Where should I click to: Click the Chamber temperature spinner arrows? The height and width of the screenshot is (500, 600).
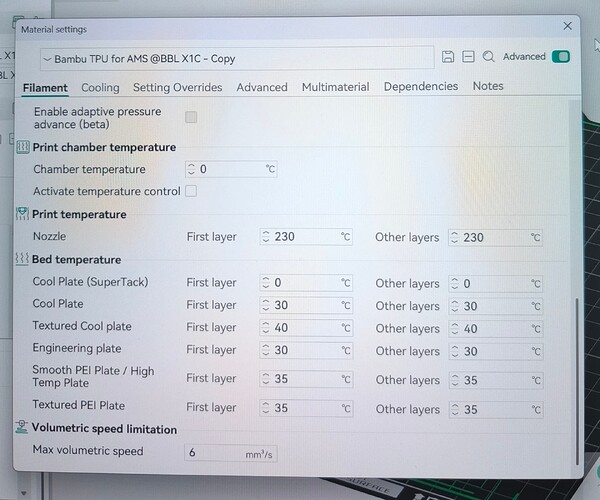point(191,169)
